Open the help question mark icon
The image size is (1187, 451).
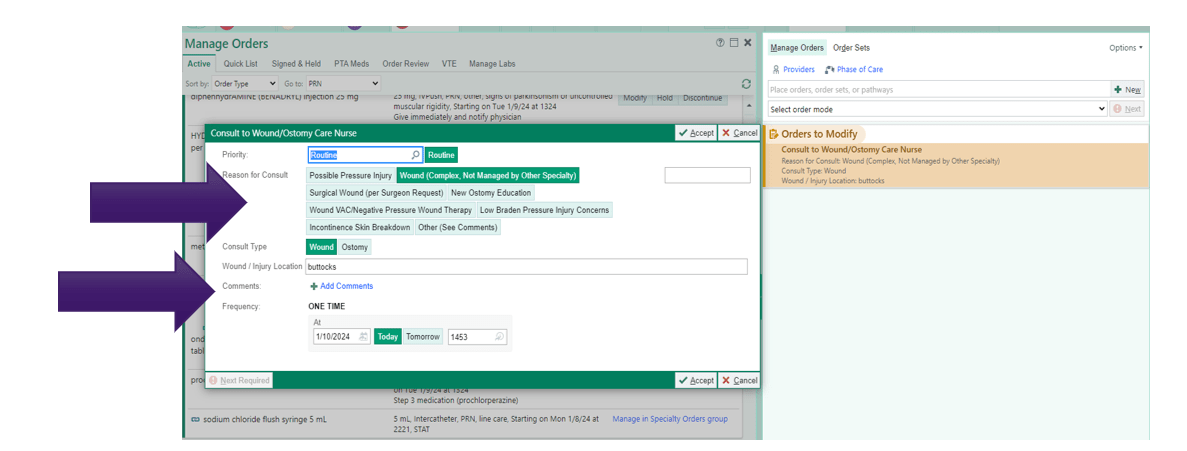point(721,43)
